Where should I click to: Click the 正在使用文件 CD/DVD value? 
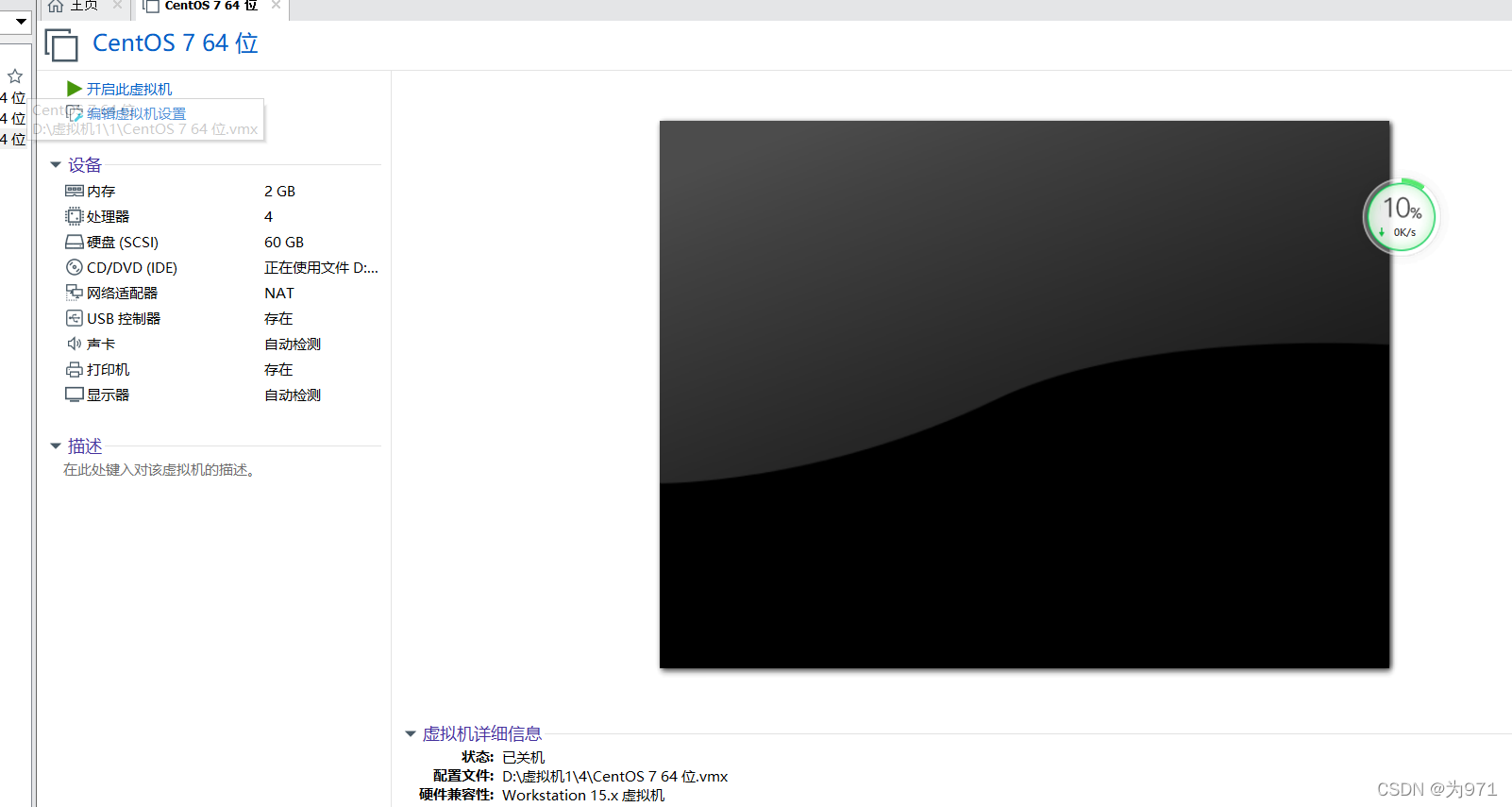[321, 267]
